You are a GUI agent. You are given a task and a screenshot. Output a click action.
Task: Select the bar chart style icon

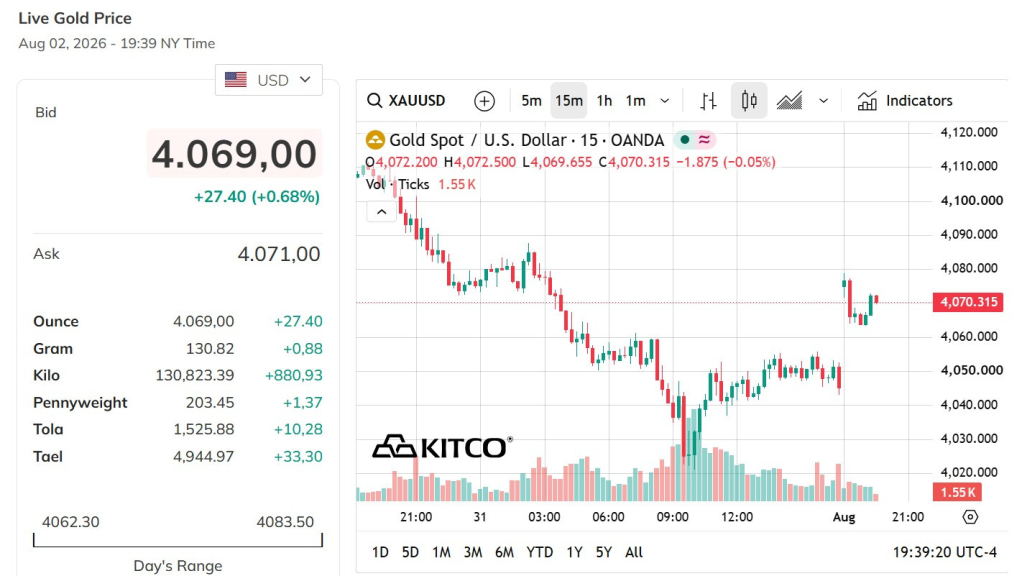[708, 101]
